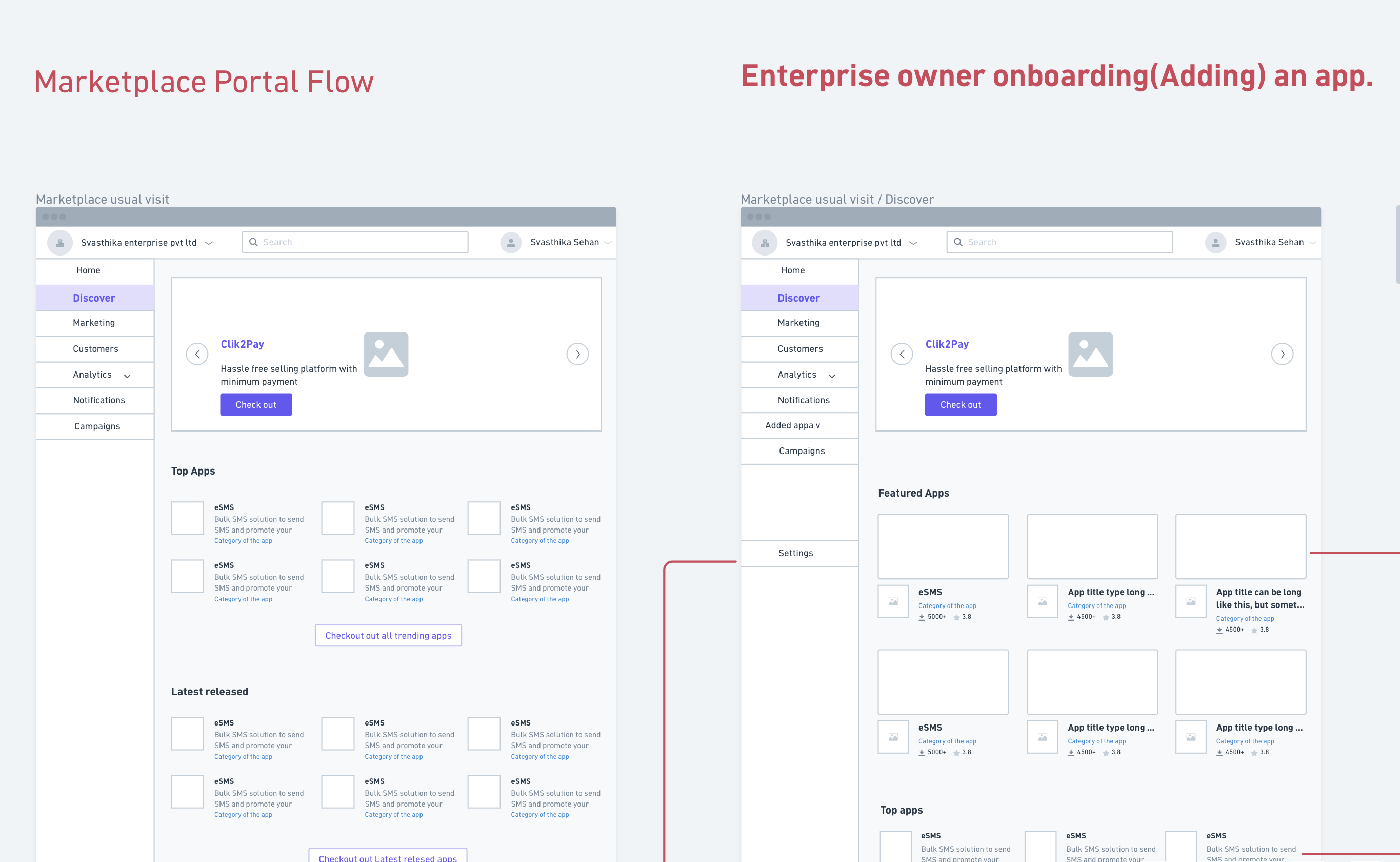This screenshot has width=1400, height=862.
Task: Open Home in Discover window sidebar
Action: coord(799,271)
